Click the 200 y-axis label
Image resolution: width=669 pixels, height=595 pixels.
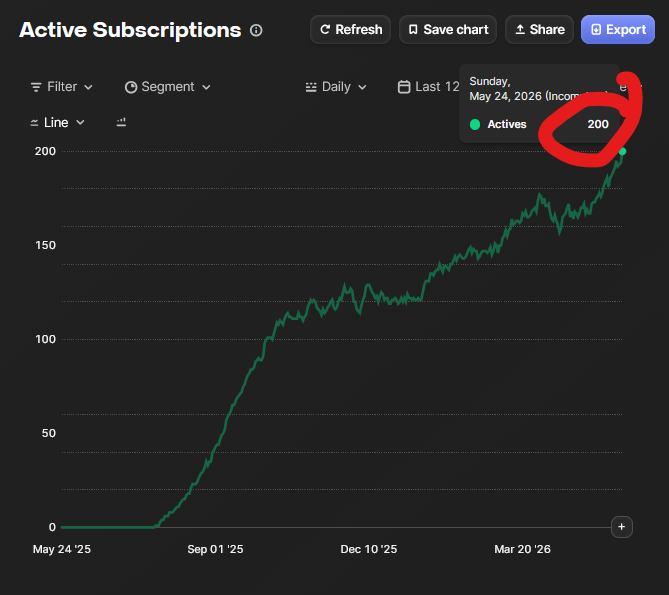[x=45, y=151]
